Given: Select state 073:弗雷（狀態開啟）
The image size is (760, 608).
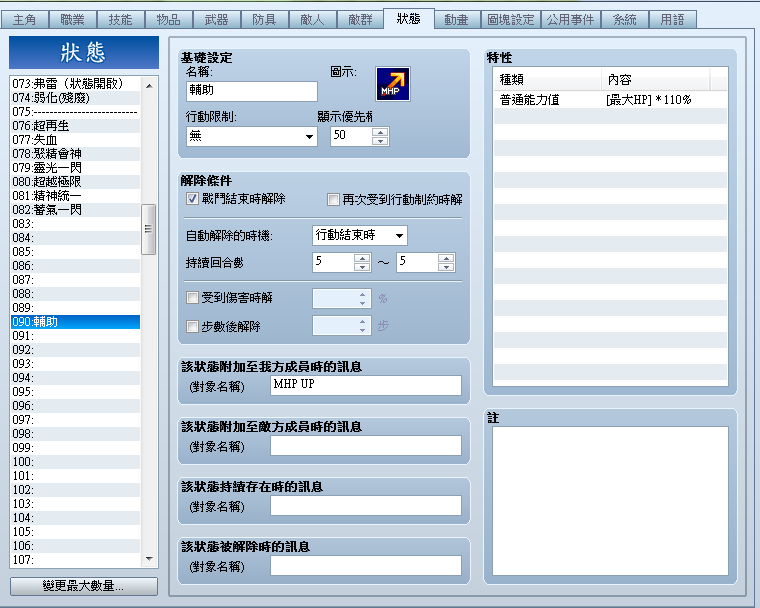Looking at the screenshot, I should tap(76, 83).
